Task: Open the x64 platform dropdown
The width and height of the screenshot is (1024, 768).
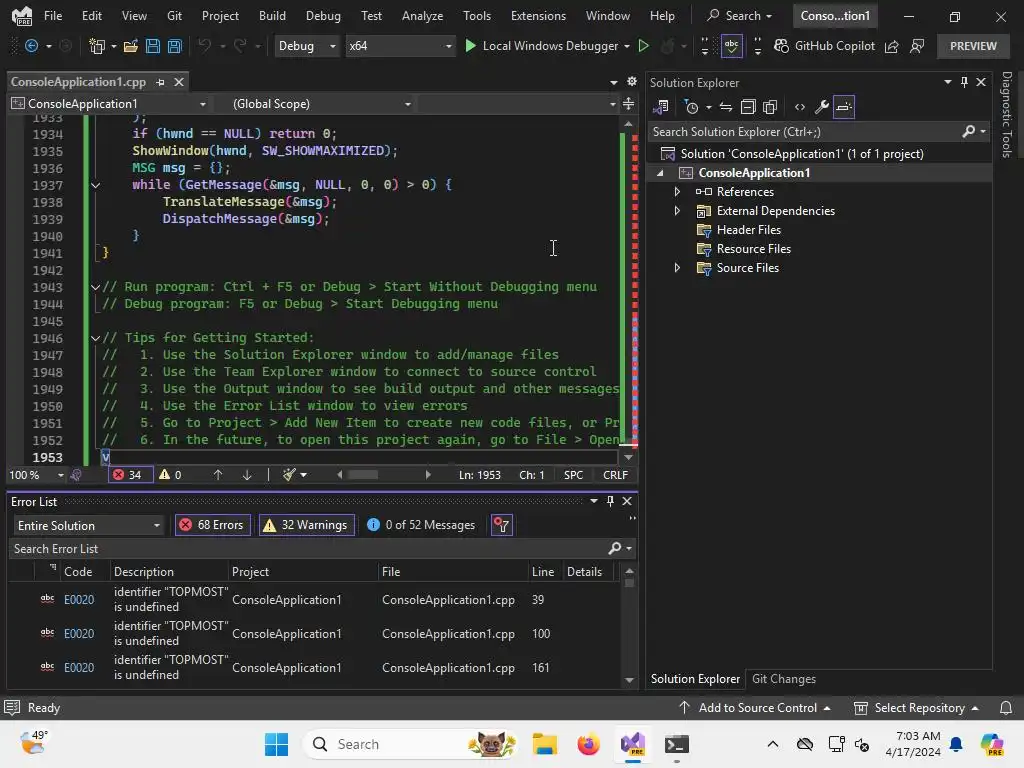Action: click(400, 46)
